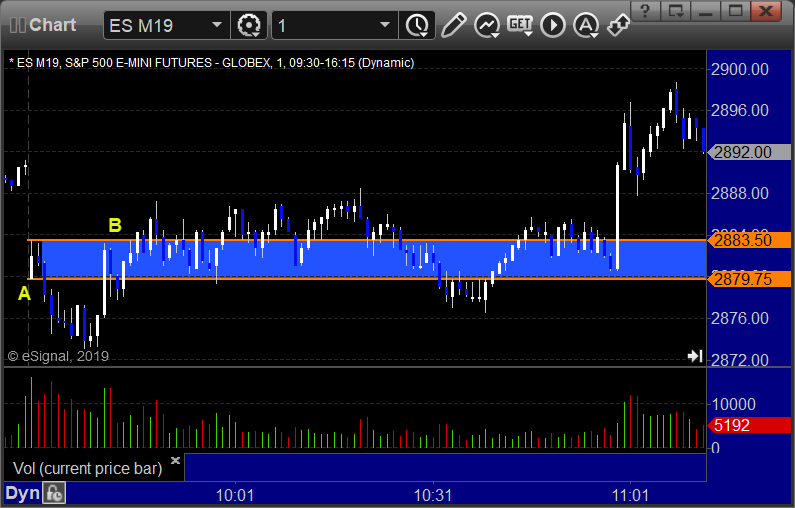Click the GET add-ons icon
The width and height of the screenshot is (795, 508).
(x=520, y=25)
